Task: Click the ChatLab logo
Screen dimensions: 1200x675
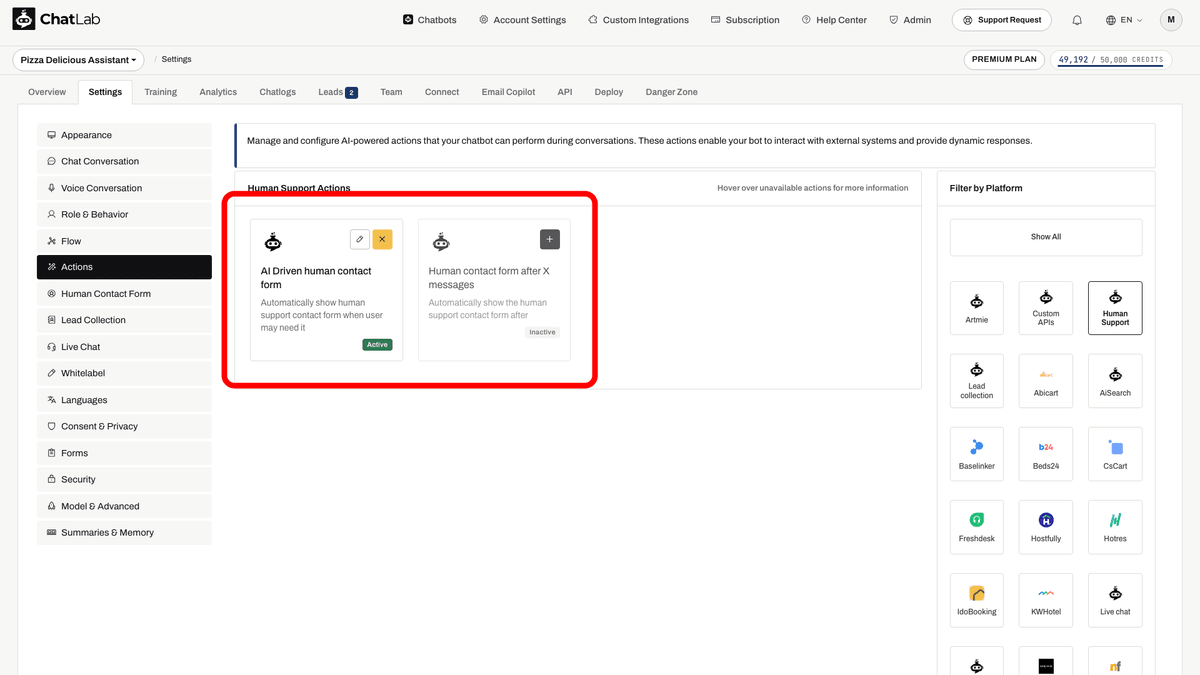Action: (57, 20)
